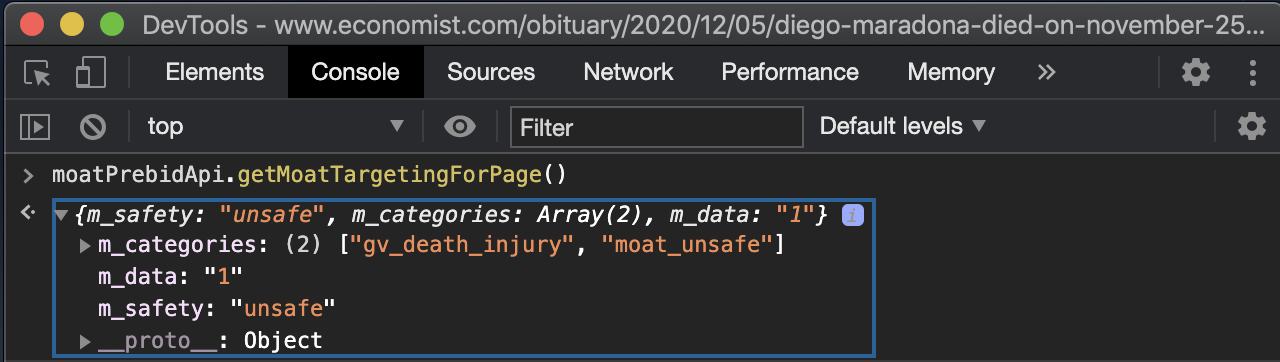Expand the __proto__ Object entry

coord(85,341)
